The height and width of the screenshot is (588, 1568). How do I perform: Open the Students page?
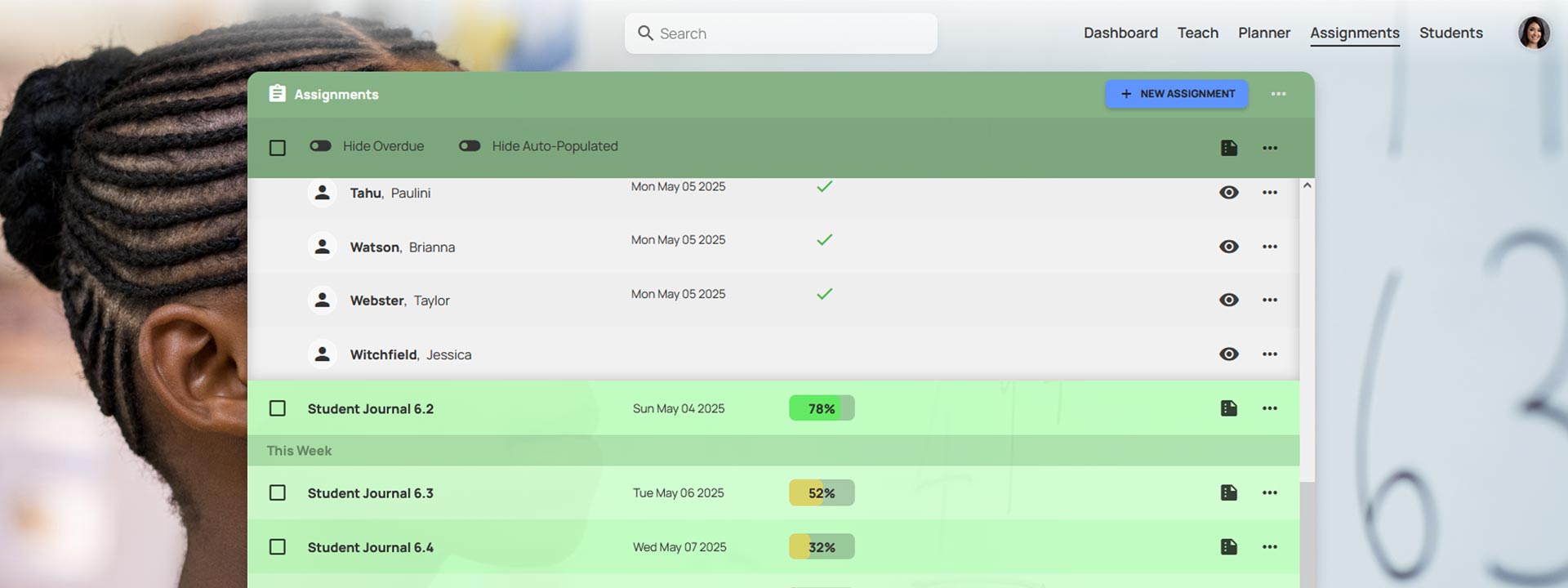(1451, 33)
